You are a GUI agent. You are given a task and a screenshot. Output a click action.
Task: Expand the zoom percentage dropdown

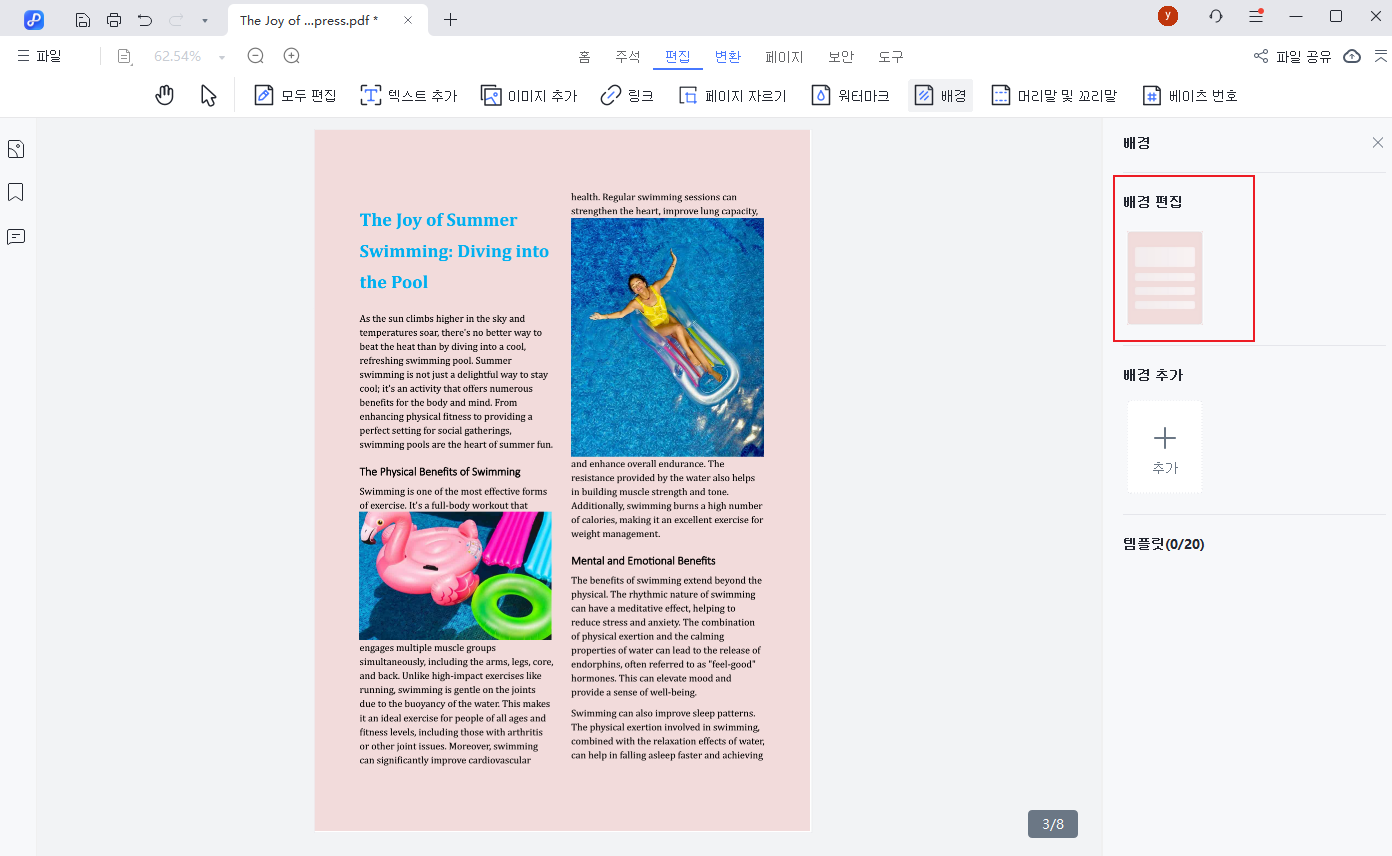click(x=222, y=57)
